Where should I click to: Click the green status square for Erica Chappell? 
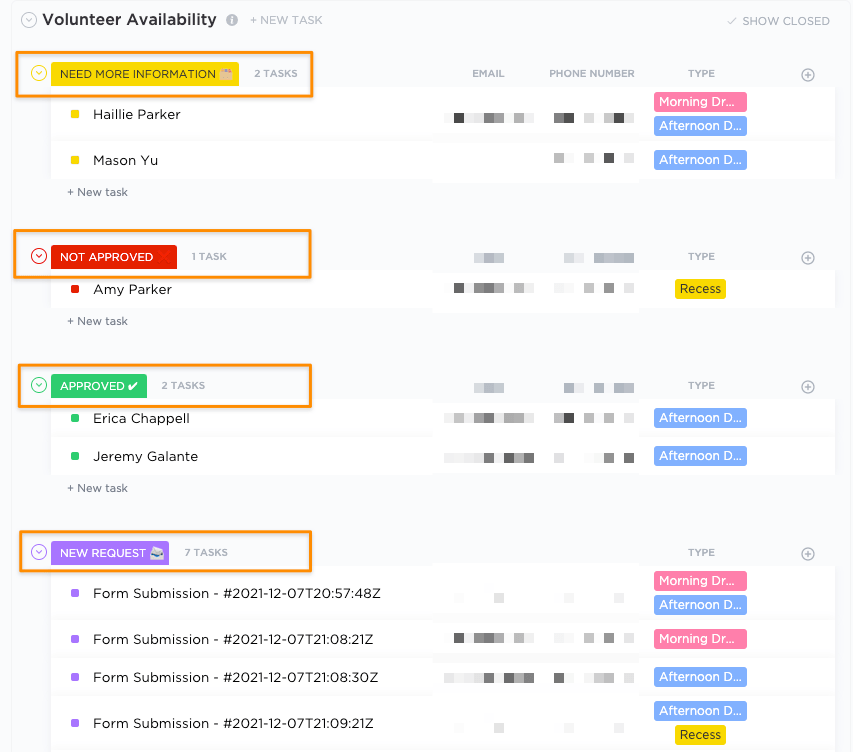click(x=75, y=419)
